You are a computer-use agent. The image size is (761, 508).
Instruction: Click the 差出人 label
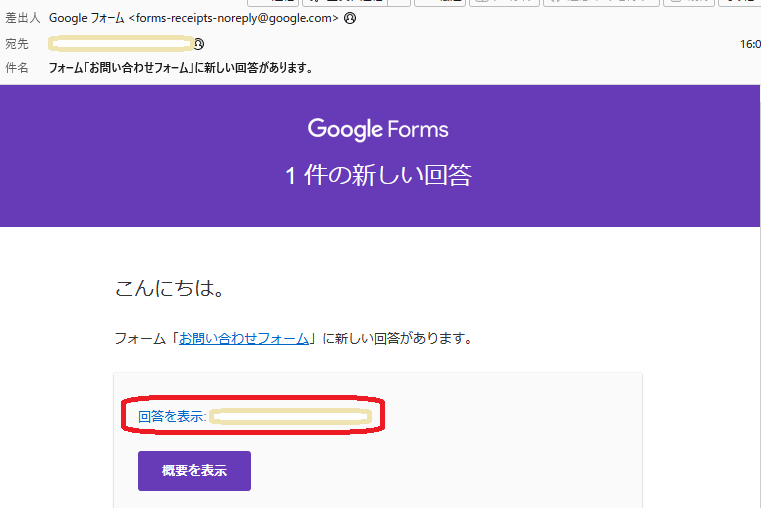22,18
